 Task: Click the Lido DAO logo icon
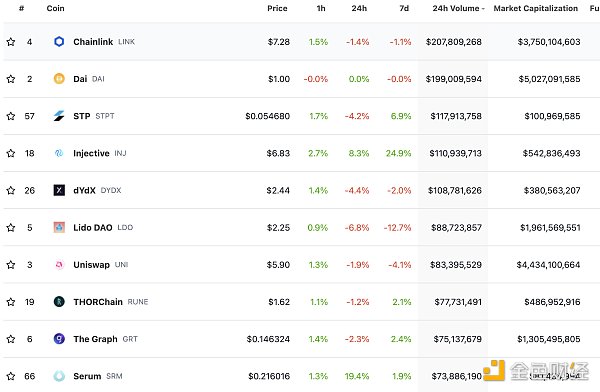pos(59,227)
